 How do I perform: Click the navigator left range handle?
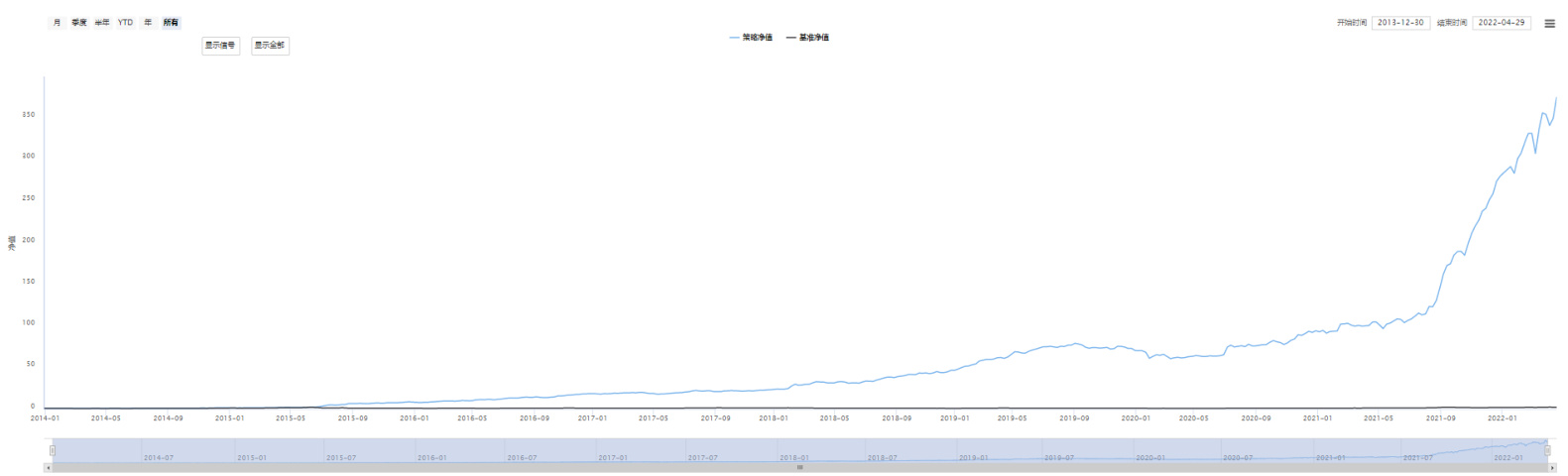point(53,451)
